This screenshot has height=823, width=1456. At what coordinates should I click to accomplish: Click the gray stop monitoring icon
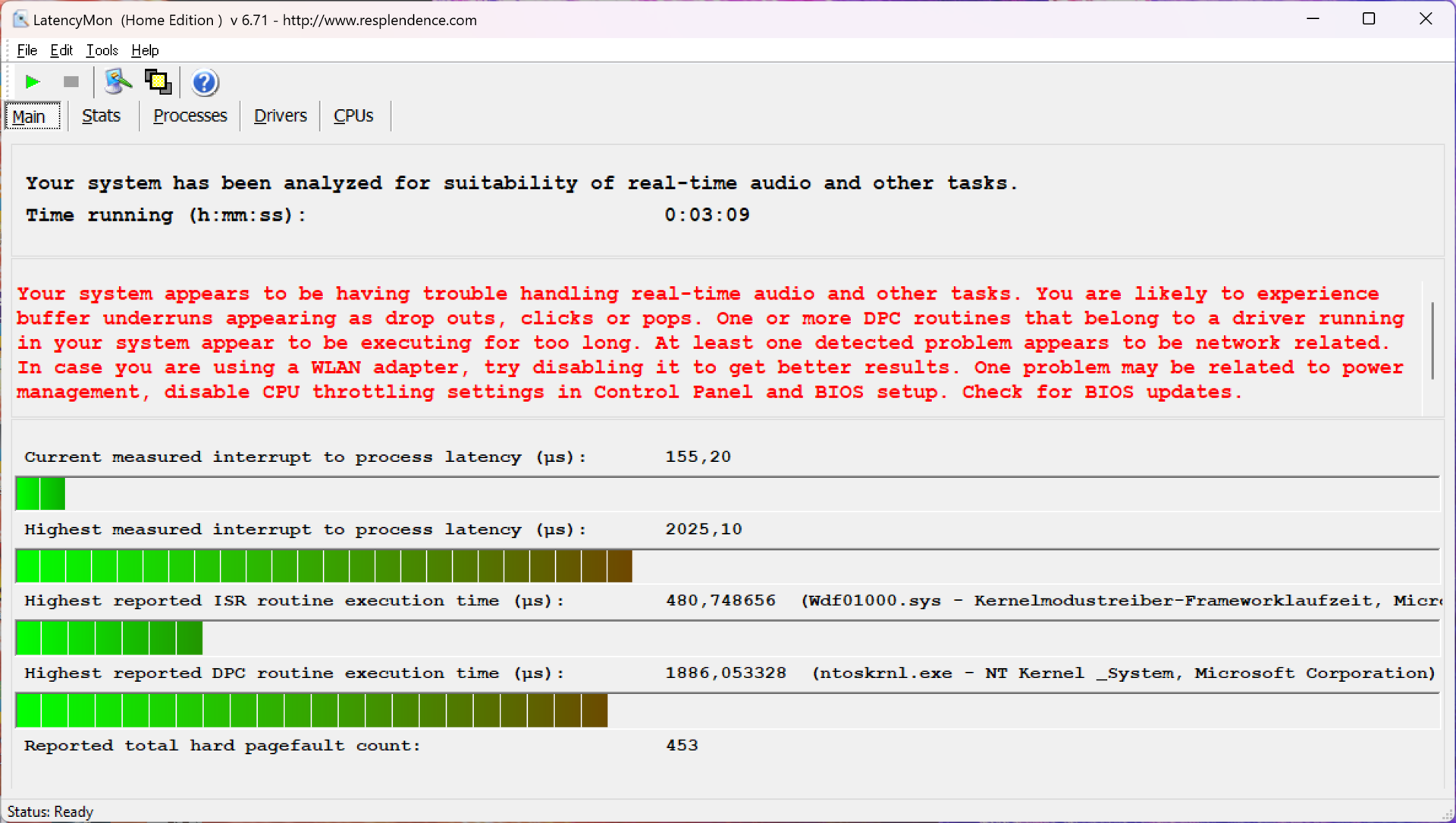tap(71, 82)
